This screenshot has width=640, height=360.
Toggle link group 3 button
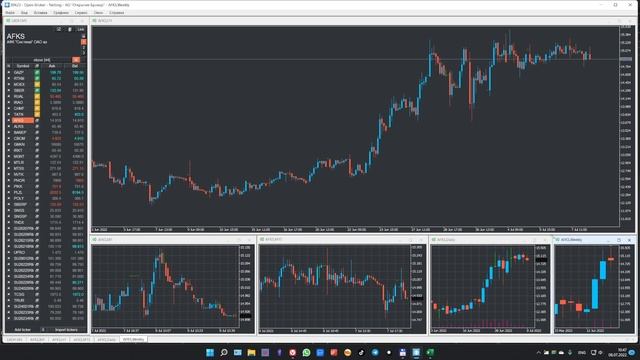84,53
